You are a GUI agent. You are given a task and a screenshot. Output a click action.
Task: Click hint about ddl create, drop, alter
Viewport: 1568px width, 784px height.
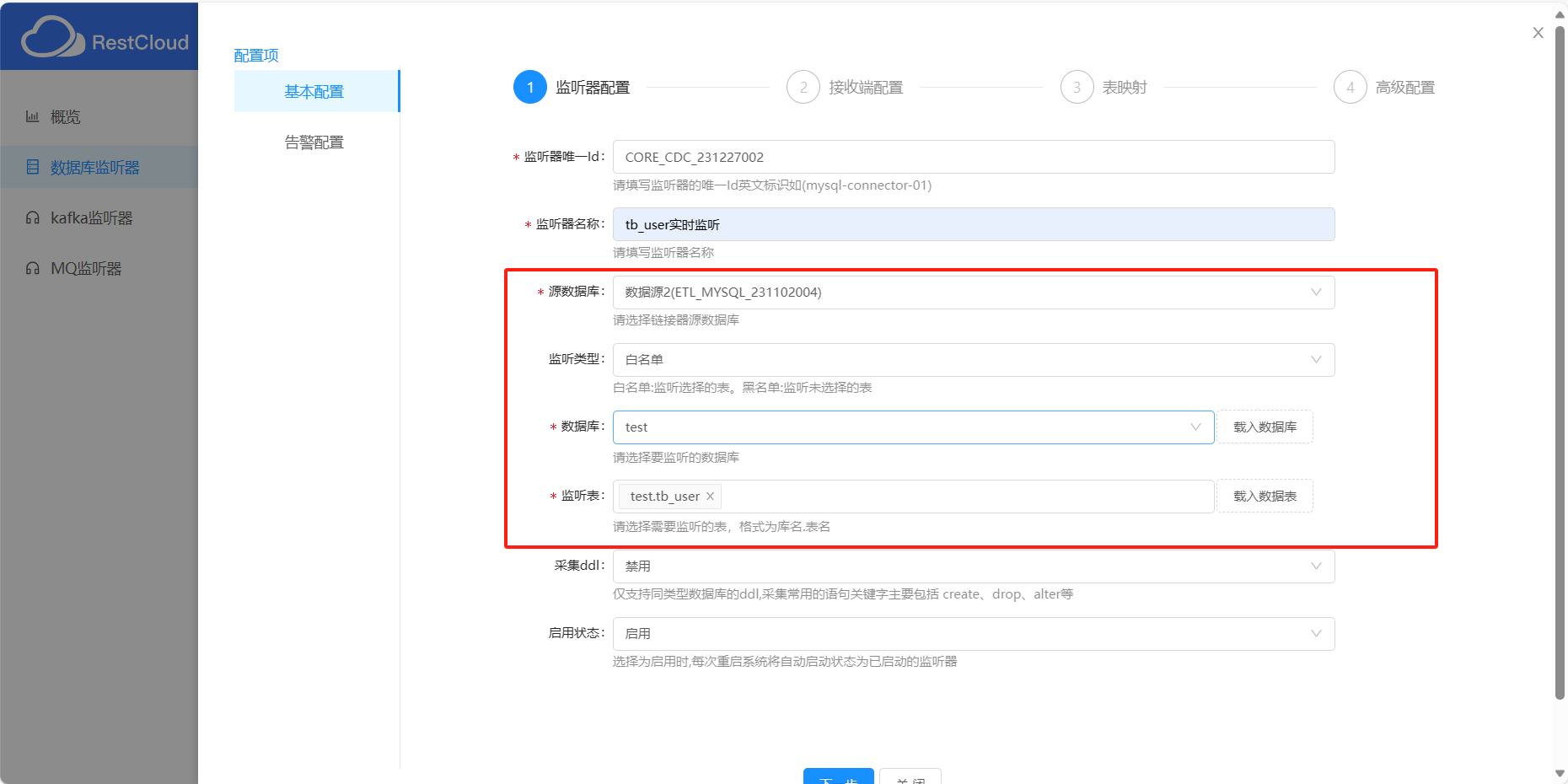click(843, 593)
